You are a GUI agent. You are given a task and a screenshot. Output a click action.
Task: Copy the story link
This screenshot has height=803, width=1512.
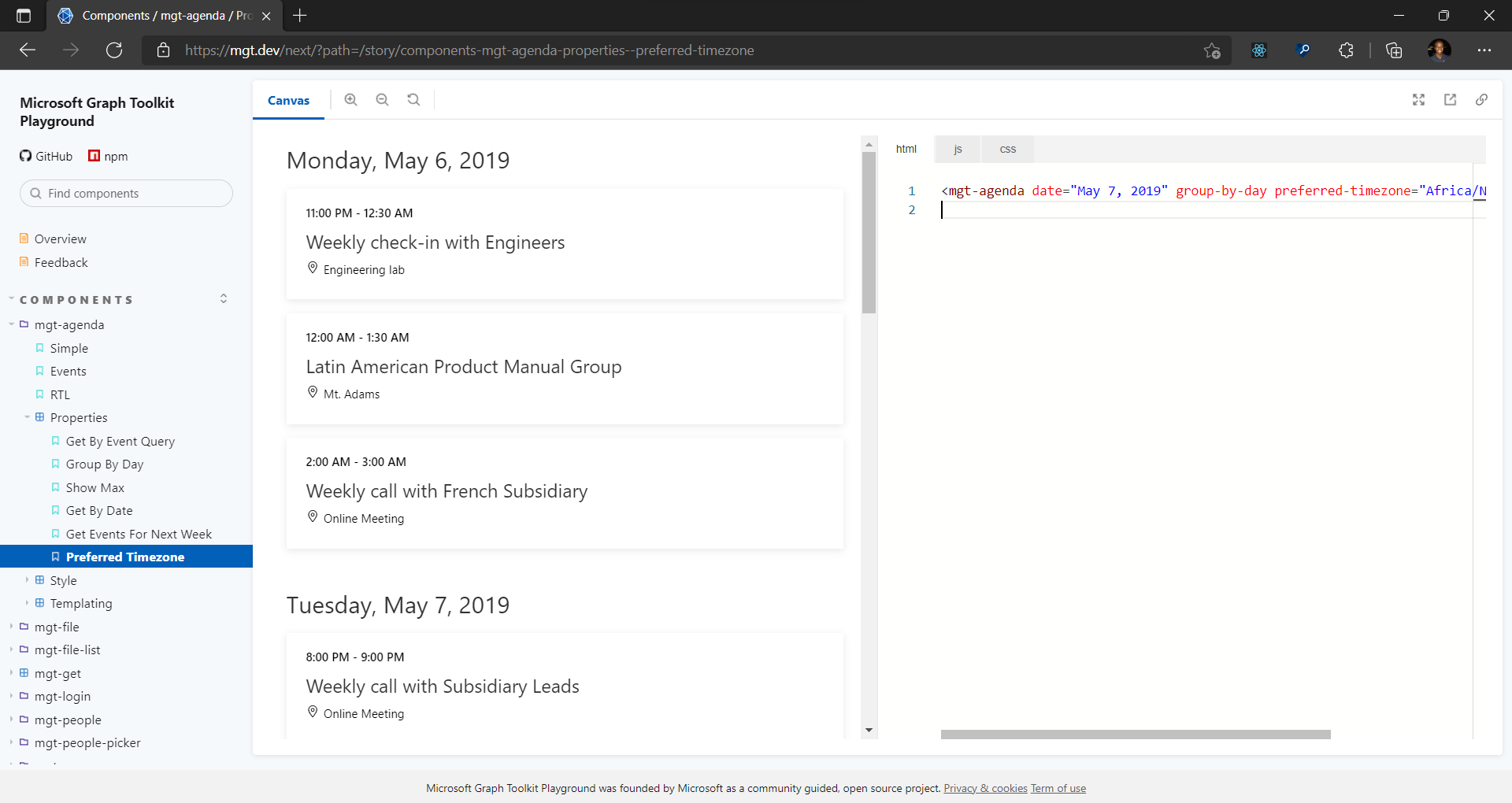click(x=1482, y=99)
